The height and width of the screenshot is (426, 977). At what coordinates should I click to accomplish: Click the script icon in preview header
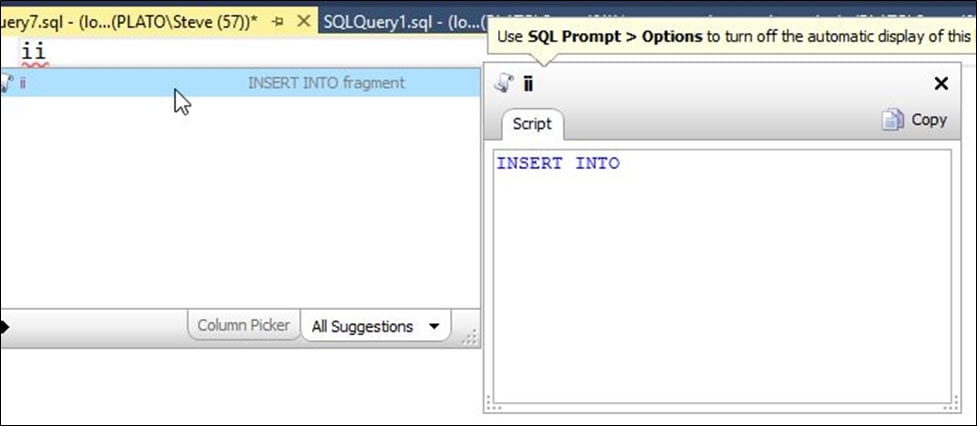click(x=503, y=83)
